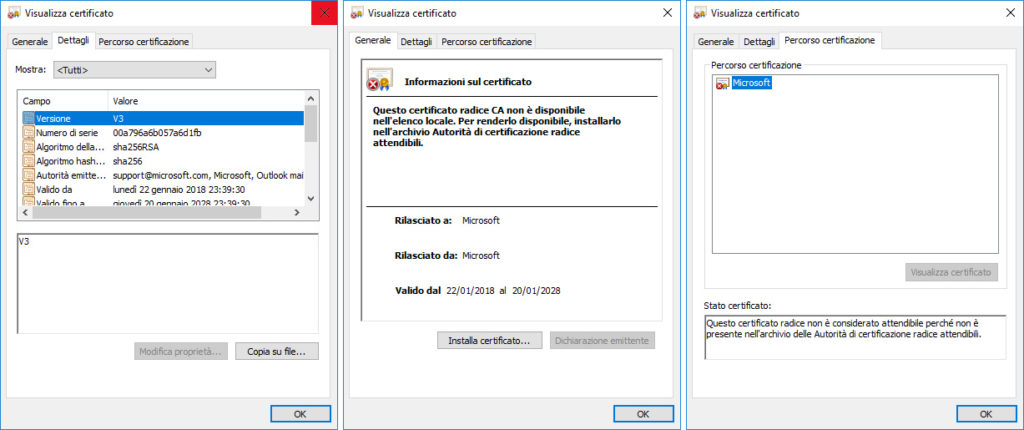The width and height of the screenshot is (1024, 430).
Task: Click Dichiarazione emittente button
Action: click(602, 340)
